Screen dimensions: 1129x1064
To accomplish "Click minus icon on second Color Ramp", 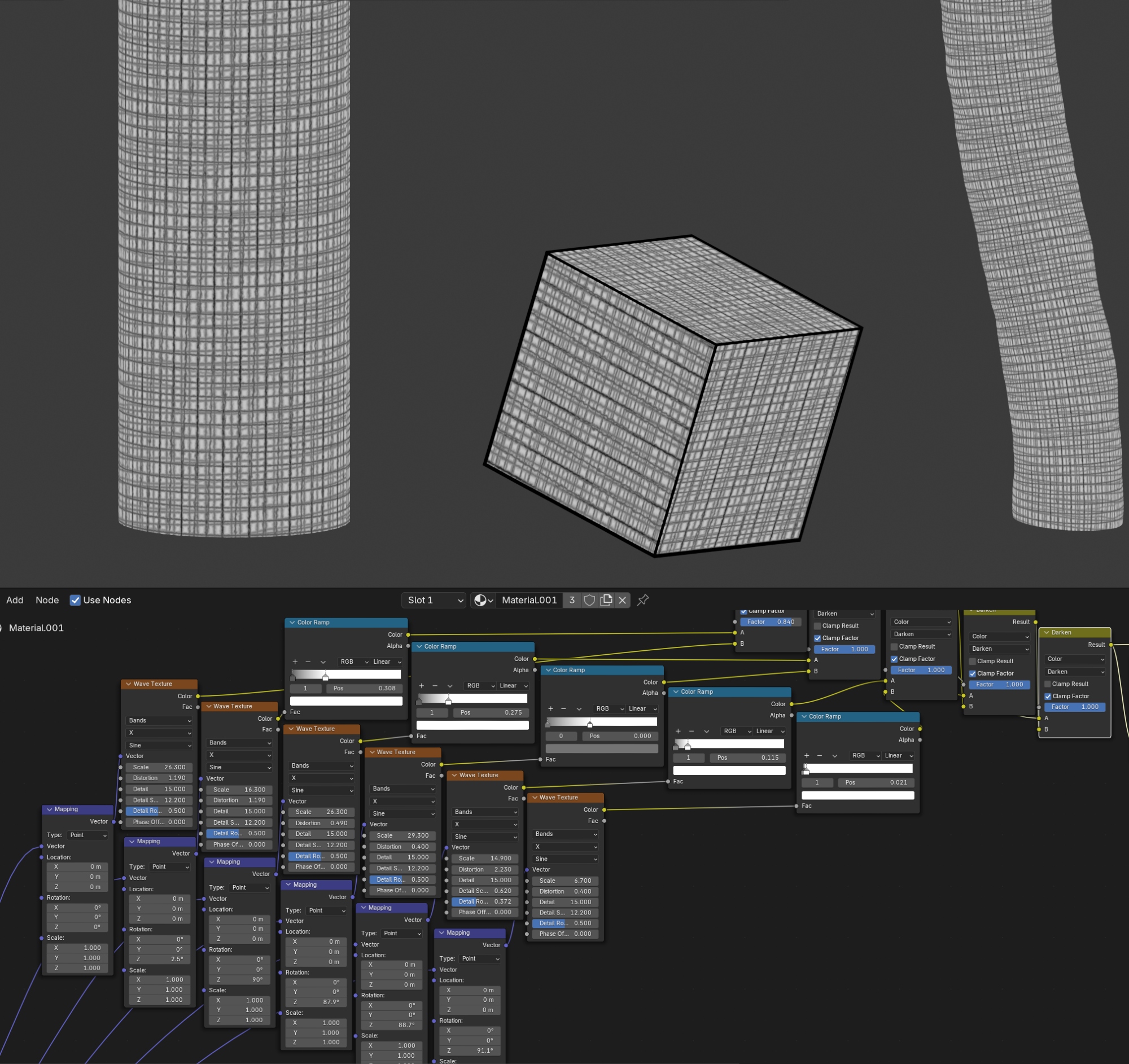I will point(435,686).
